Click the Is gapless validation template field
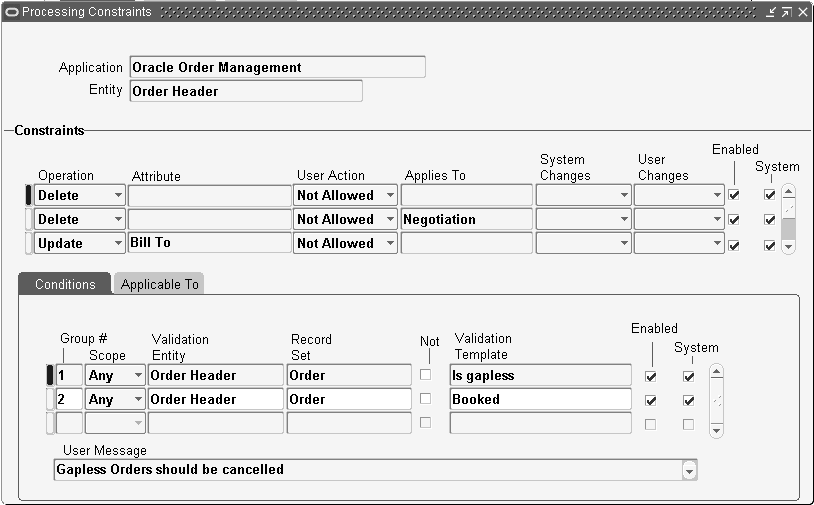The height and width of the screenshot is (505, 814). click(x=540, y=375)
